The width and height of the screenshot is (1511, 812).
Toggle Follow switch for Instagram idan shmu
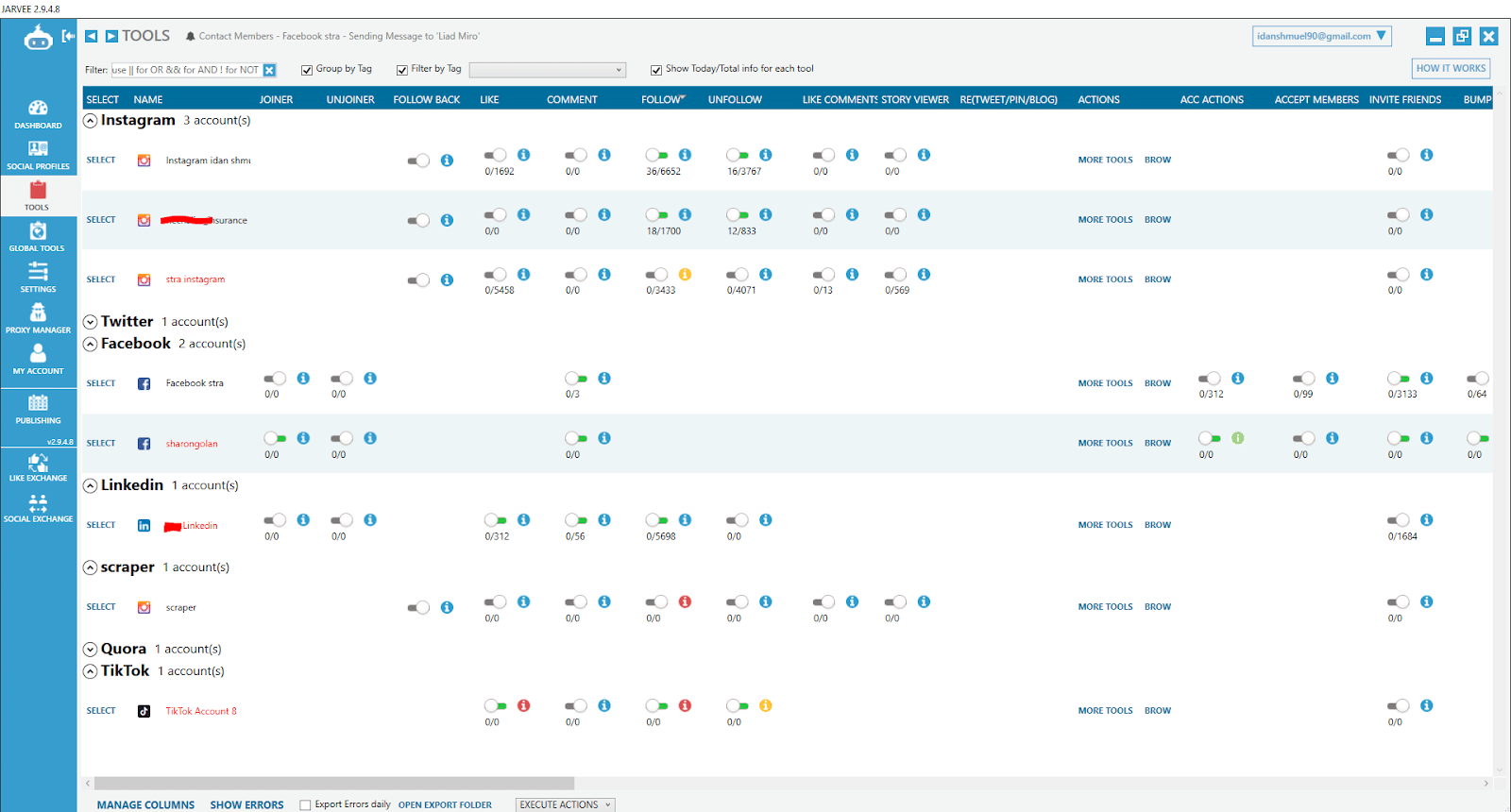[656, 155]
